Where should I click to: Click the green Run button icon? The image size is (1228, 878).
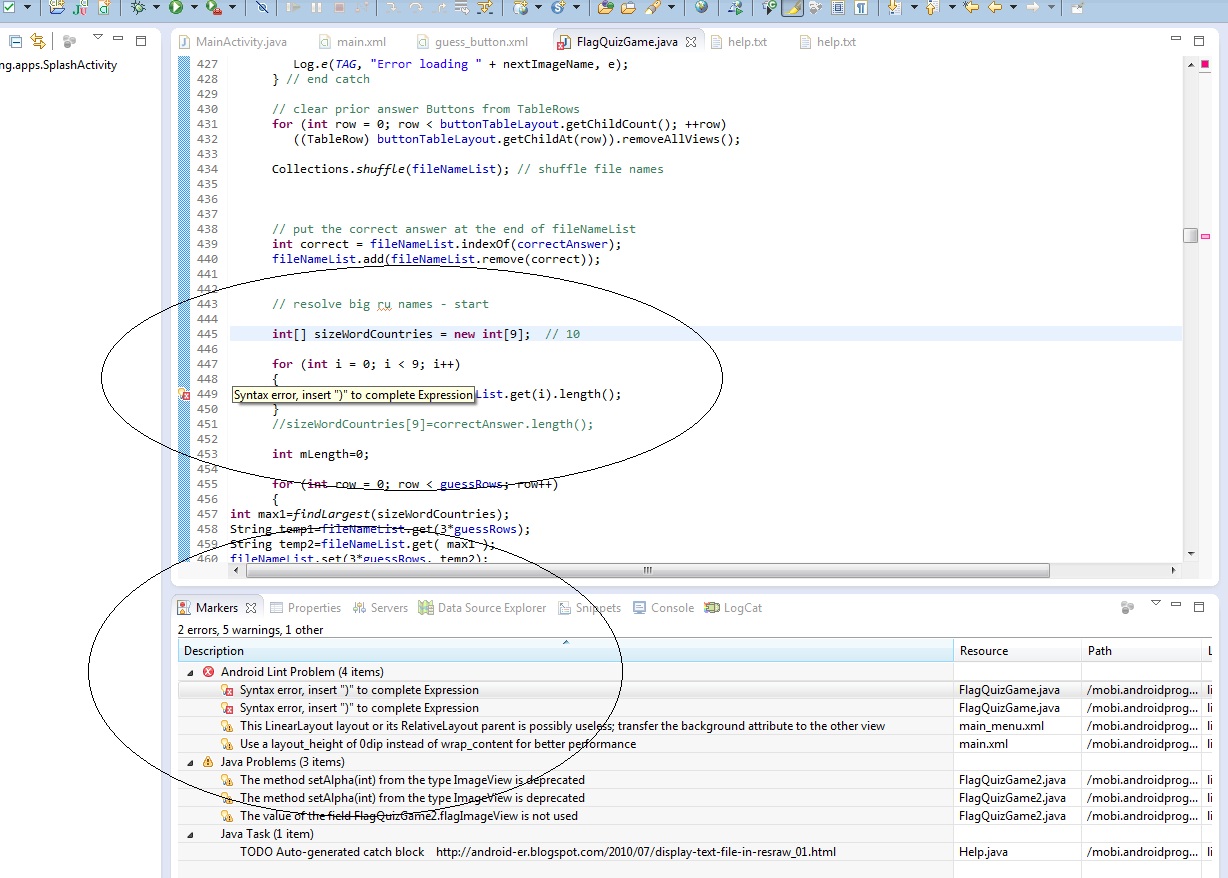click(176, 8)
